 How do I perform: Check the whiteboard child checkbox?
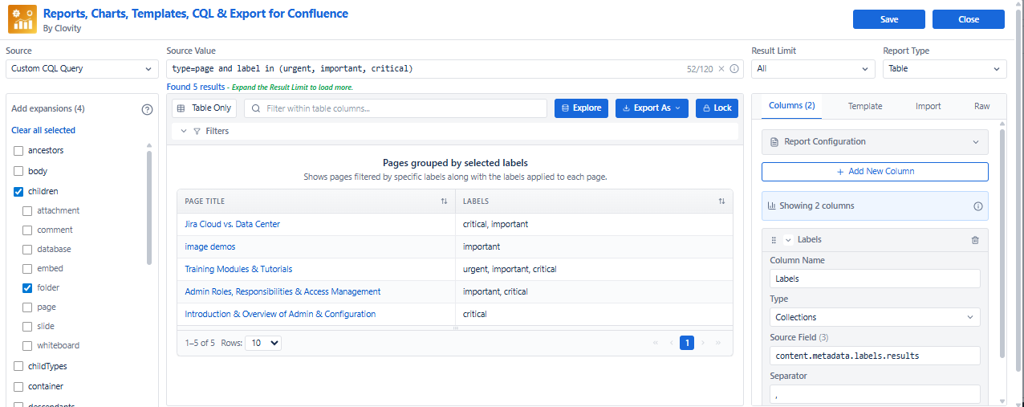[27, 345]
